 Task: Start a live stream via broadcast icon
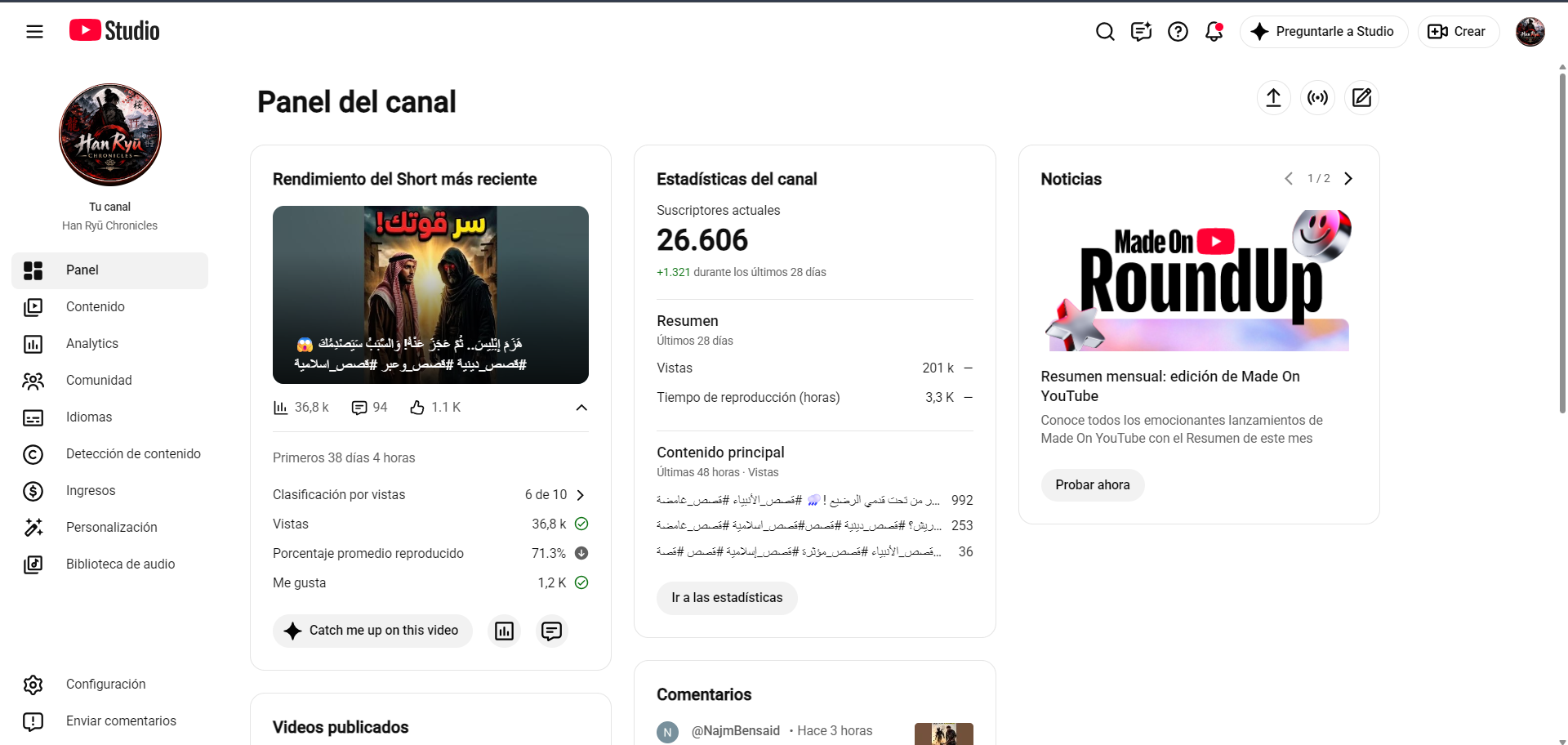(1317, 98)
